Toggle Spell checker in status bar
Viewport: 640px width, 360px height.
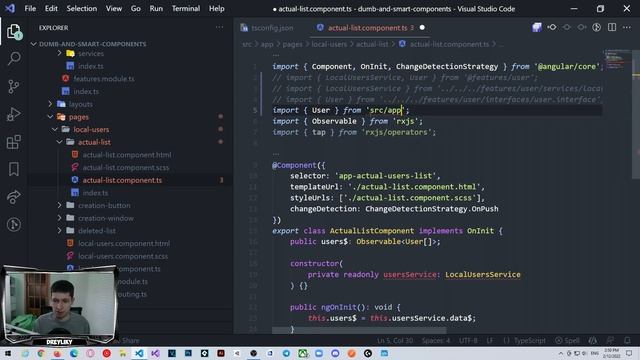pos(567,340)
